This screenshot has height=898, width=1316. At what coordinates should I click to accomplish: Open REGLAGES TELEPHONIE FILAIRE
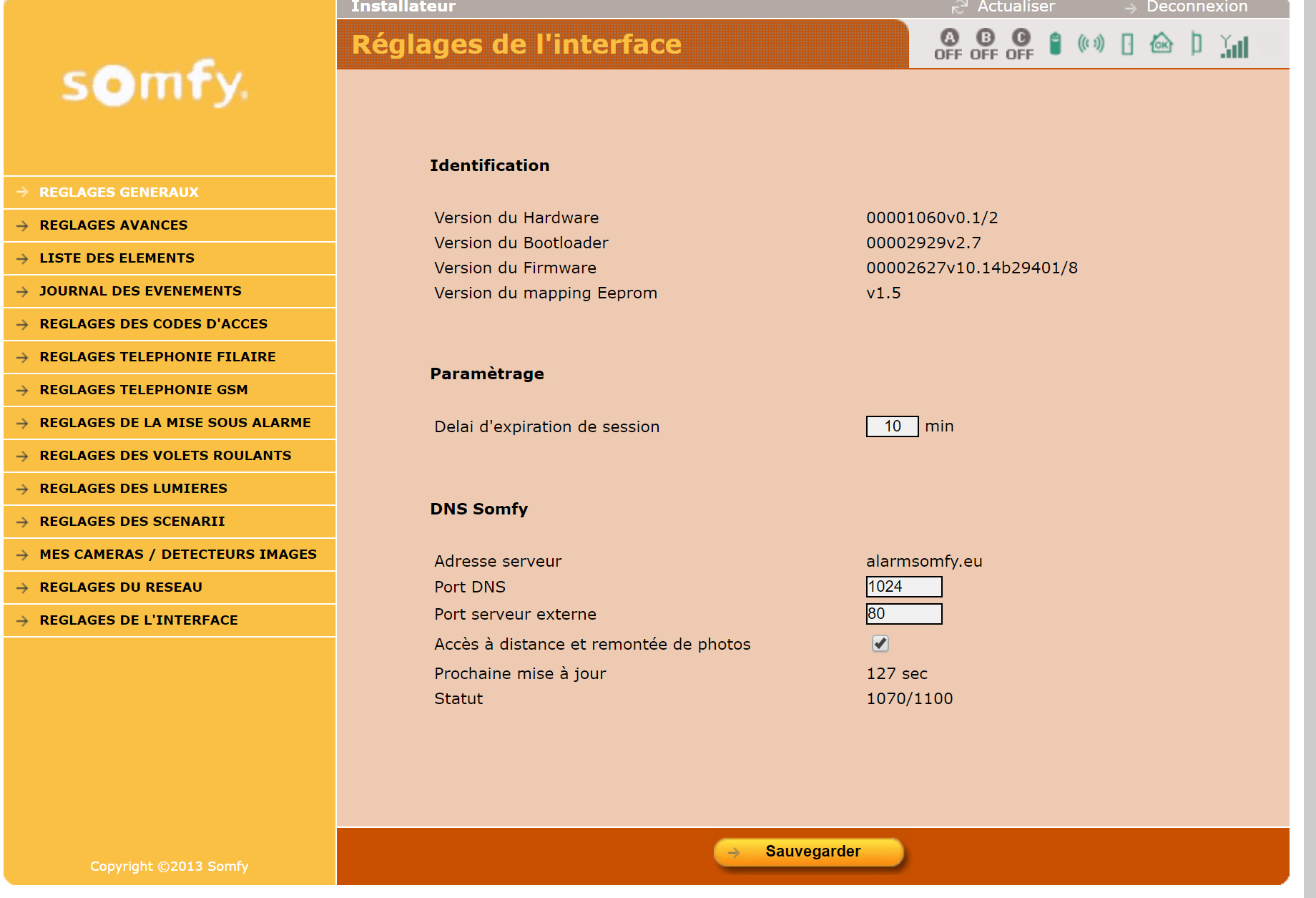click(x=170, y=357)
